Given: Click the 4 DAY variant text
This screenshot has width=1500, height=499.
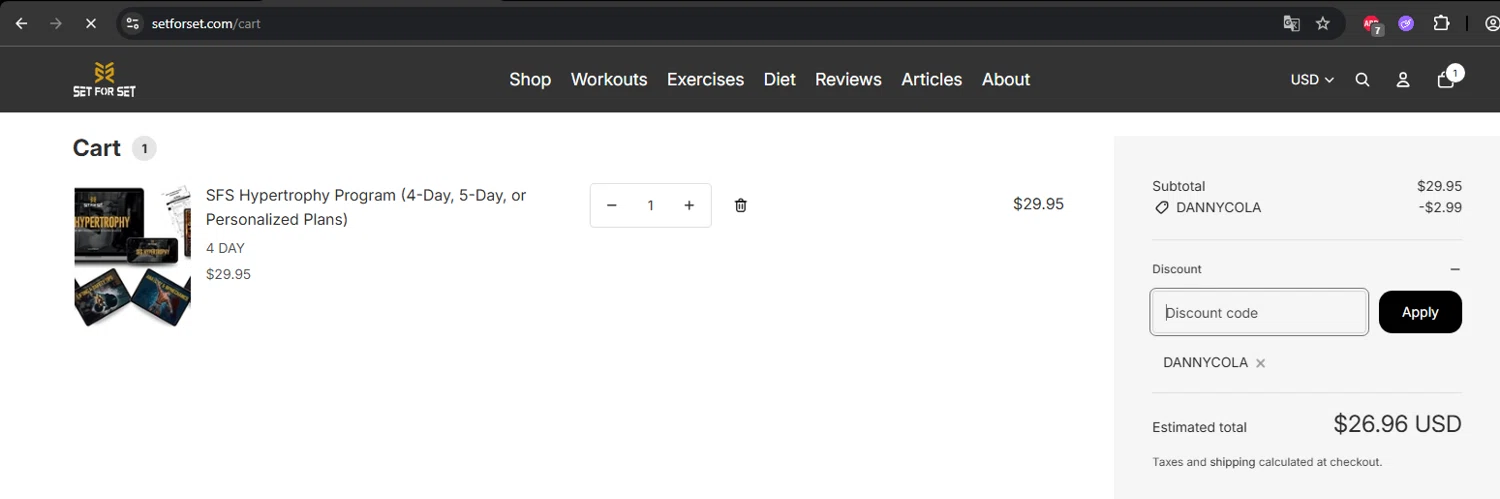Looking at the screenshot, I should [x=225, y=248].
